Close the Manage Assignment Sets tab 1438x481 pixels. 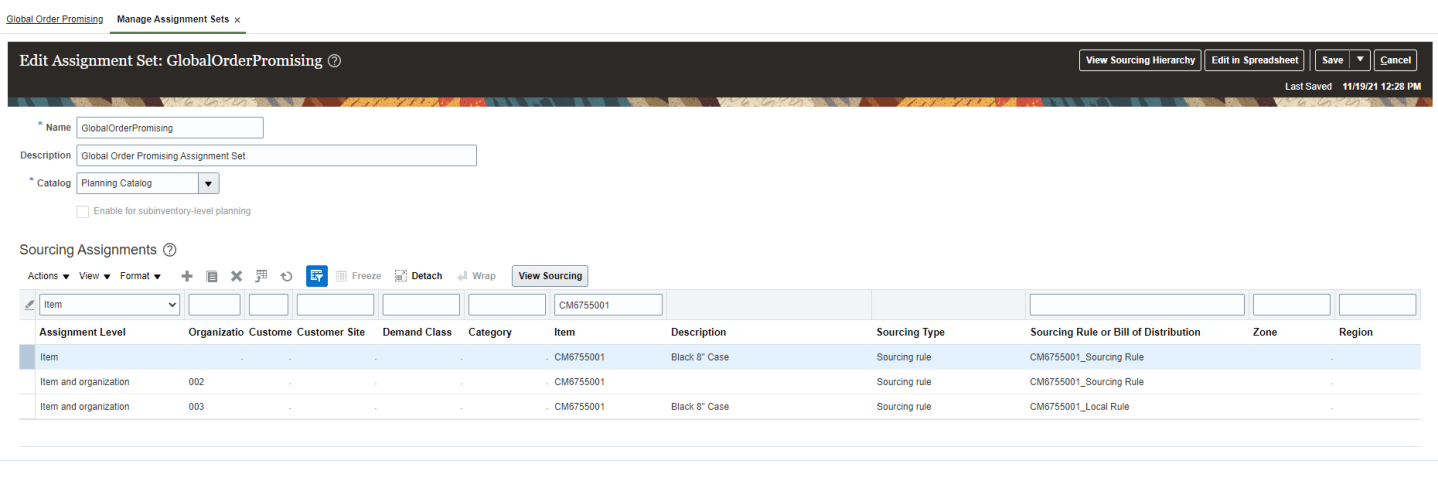pyautogui.click(x=237, y=20)
